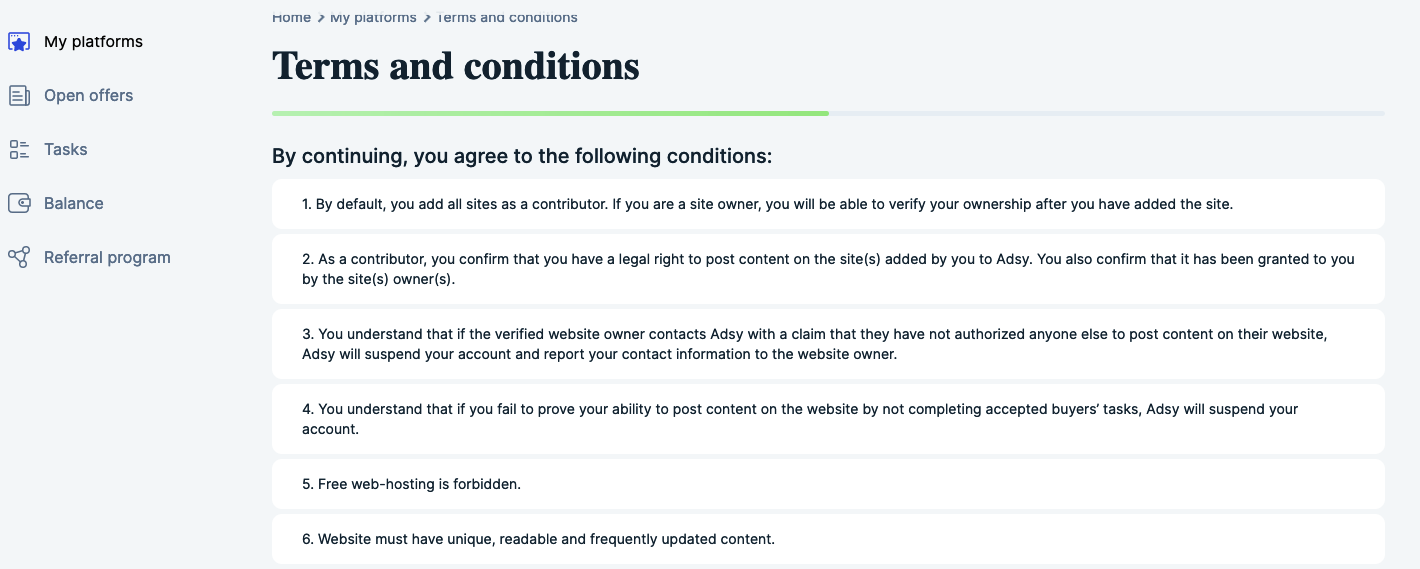Viewport: 1420px width, 569px height.
Task: Click the green step progress bar
Action: [550, 113]
